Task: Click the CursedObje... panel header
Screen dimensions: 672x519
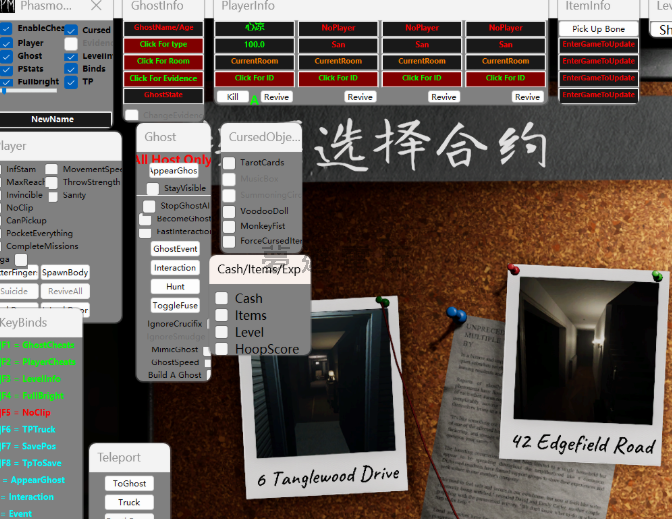Action: pos(261,137)
